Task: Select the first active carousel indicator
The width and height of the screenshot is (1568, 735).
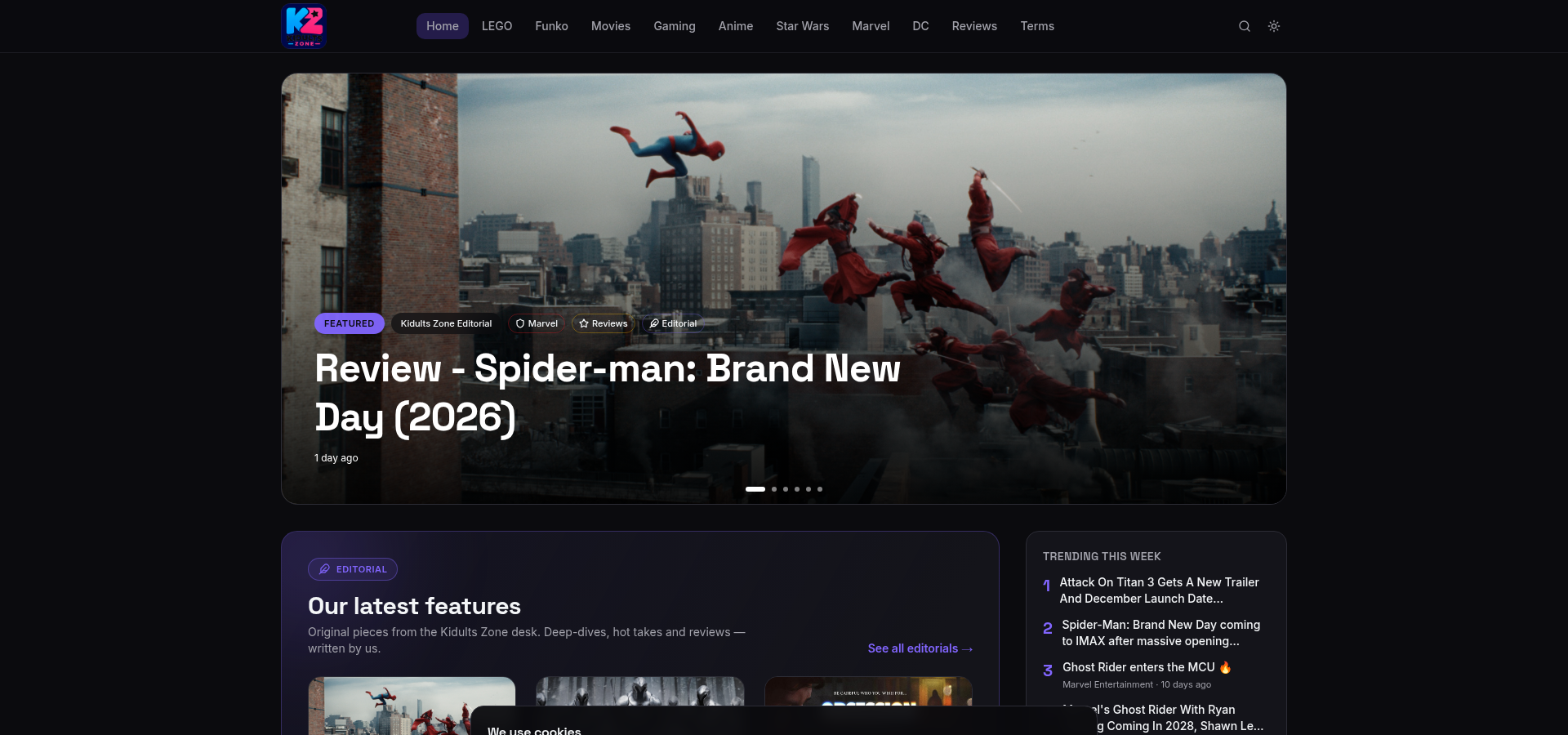Action: (x=755, y=489)
